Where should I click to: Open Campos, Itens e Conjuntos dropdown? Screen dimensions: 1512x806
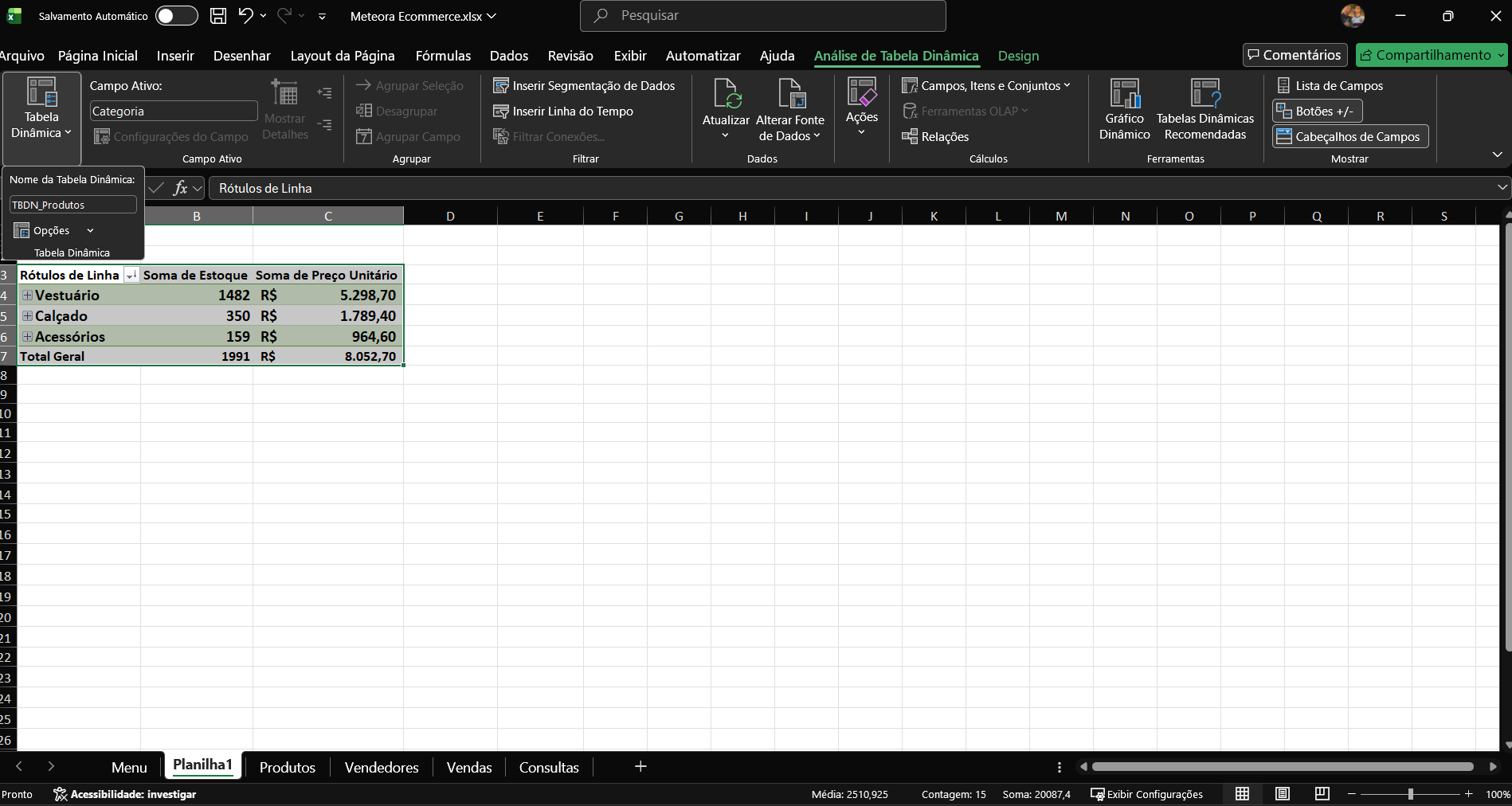[x=986, y=86]
